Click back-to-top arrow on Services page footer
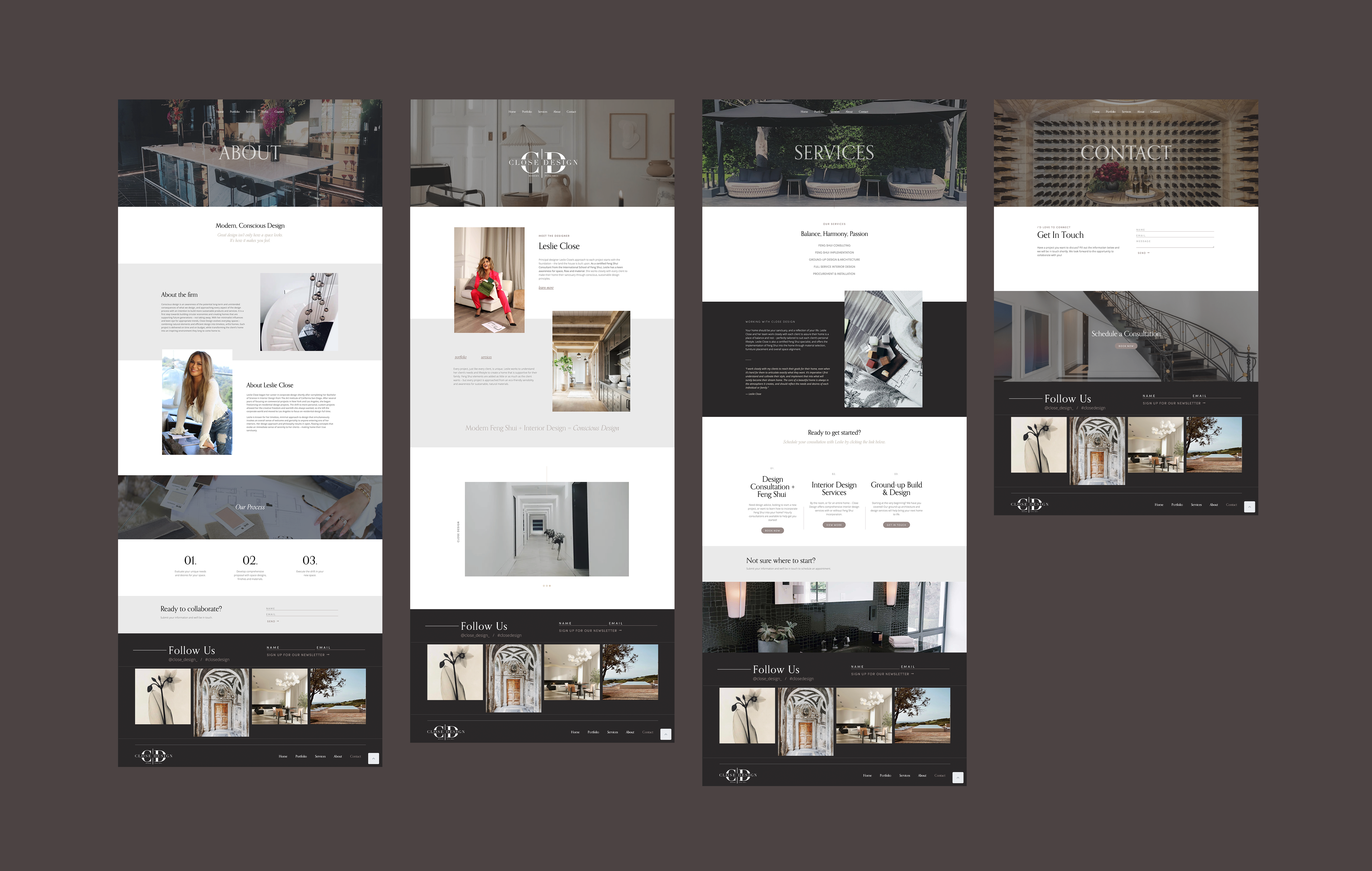The width and height of the screenshot is (1372, 871). (x=958, y=777)
